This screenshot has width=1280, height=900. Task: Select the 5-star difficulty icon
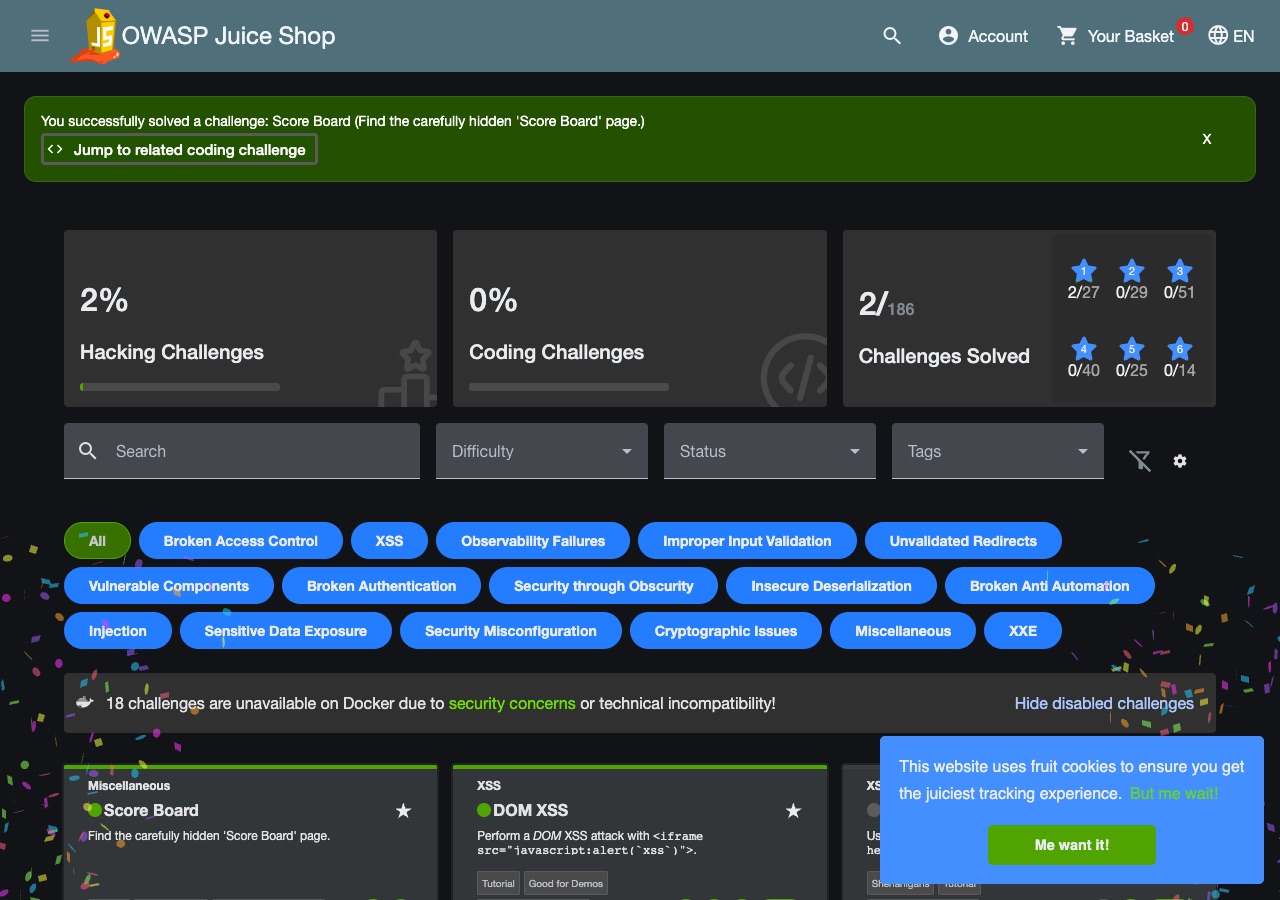1132,349
